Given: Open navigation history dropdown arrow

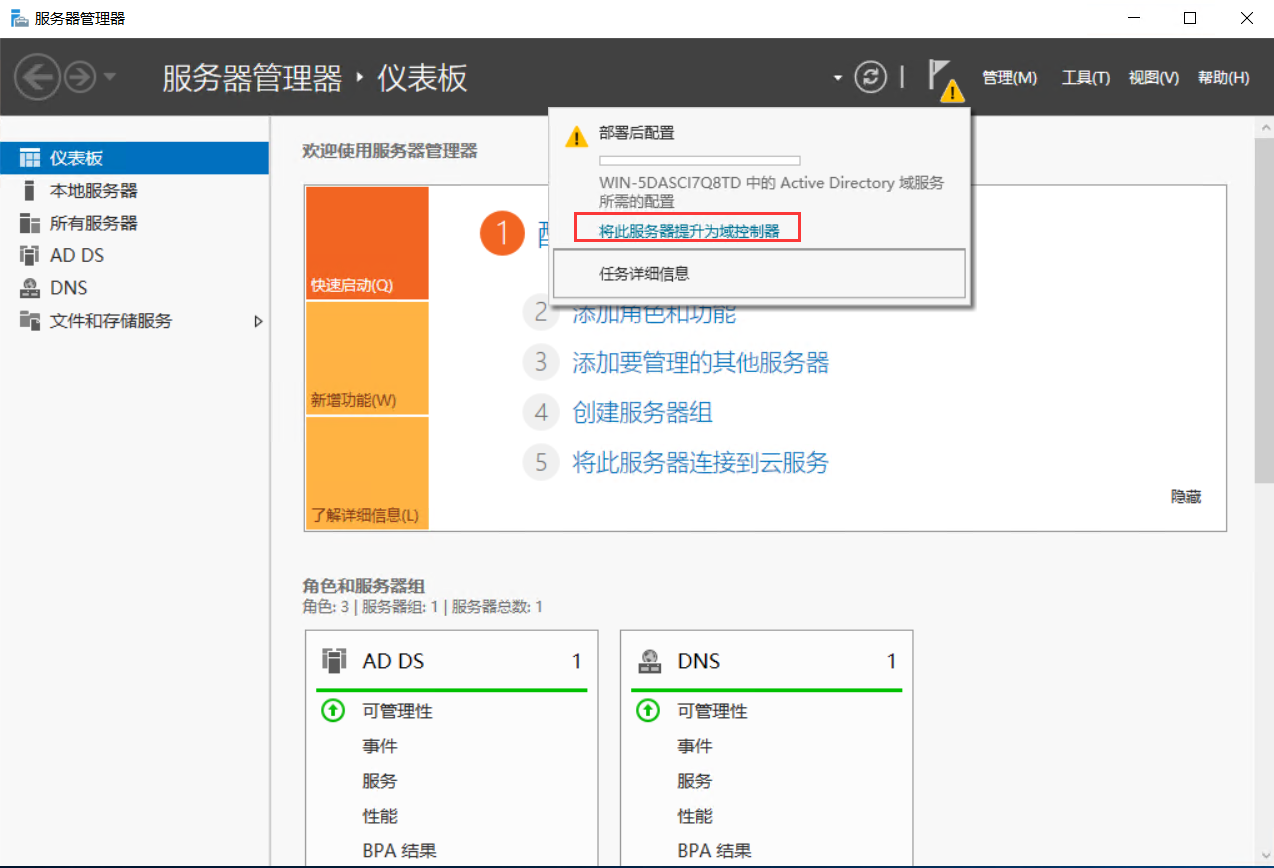Looking at the screenshot, I should (109, 77).
